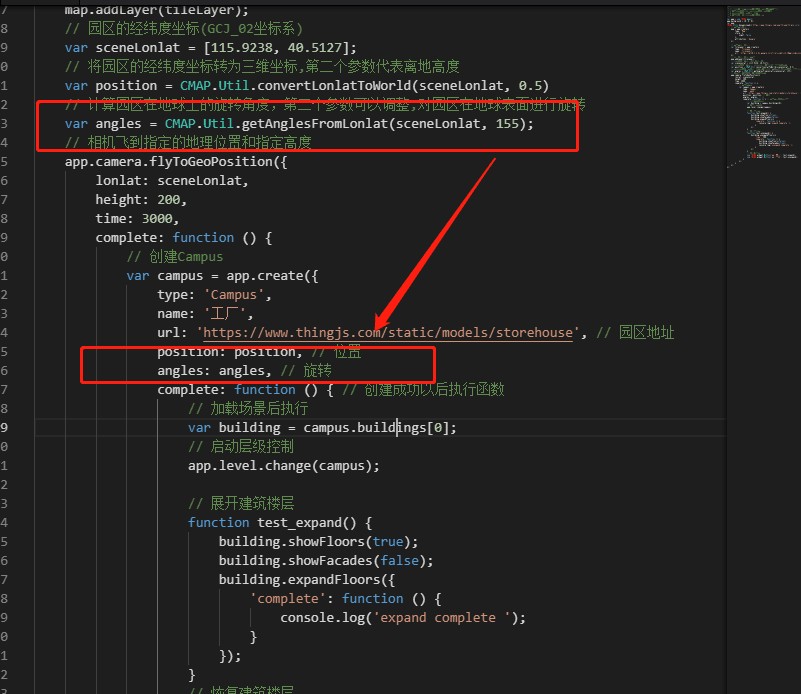Click "console.log('expand complete ');" statement
This screenshot has width=801, height=694.
[x=403, y=618]
